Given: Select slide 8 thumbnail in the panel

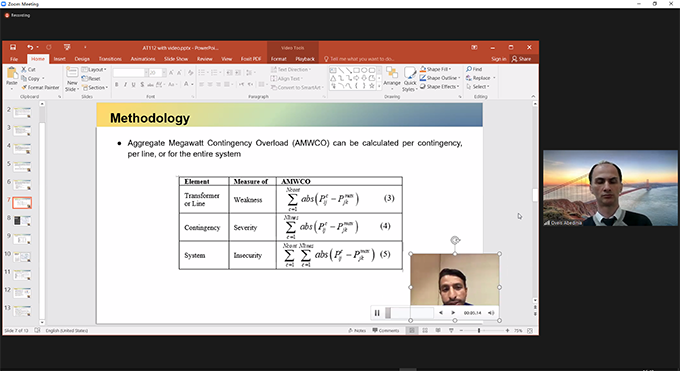Looking at the screenshot, I should click(x=22, y=221).
